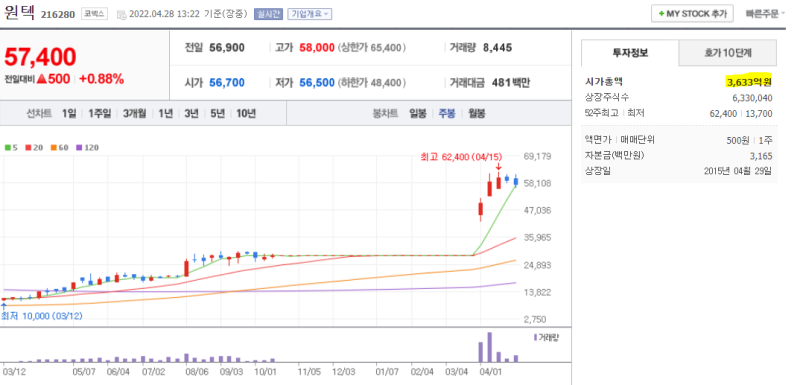Image resolution: width=800 pixels, height=385 pixels.
Task: Select the 월봉 candle chart
Action: (477, 113)
